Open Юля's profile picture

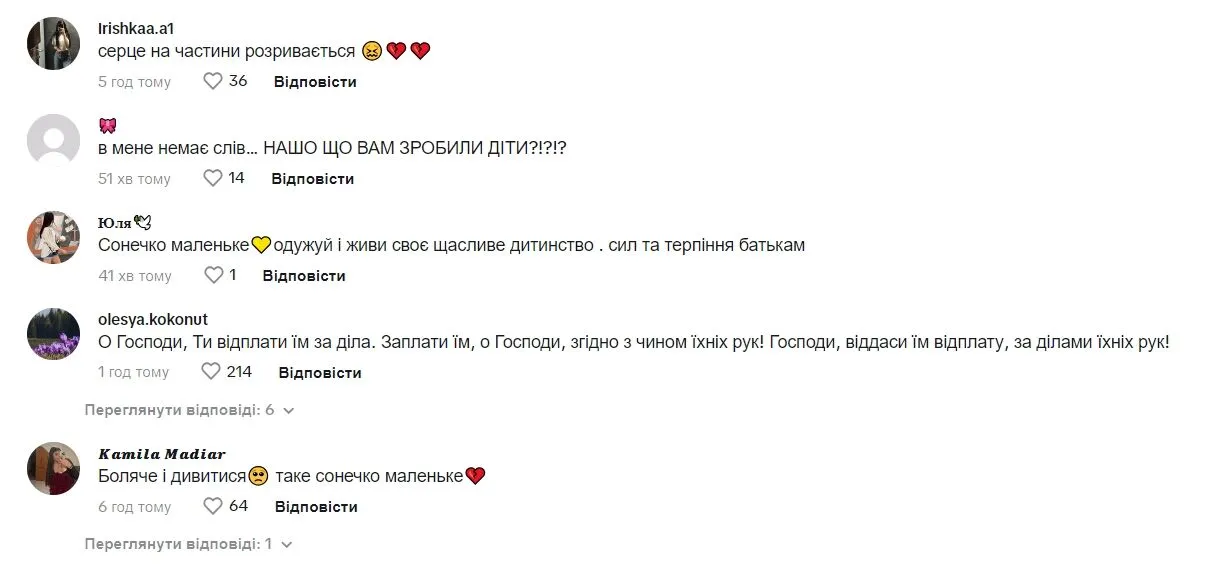tap(53, 238)
